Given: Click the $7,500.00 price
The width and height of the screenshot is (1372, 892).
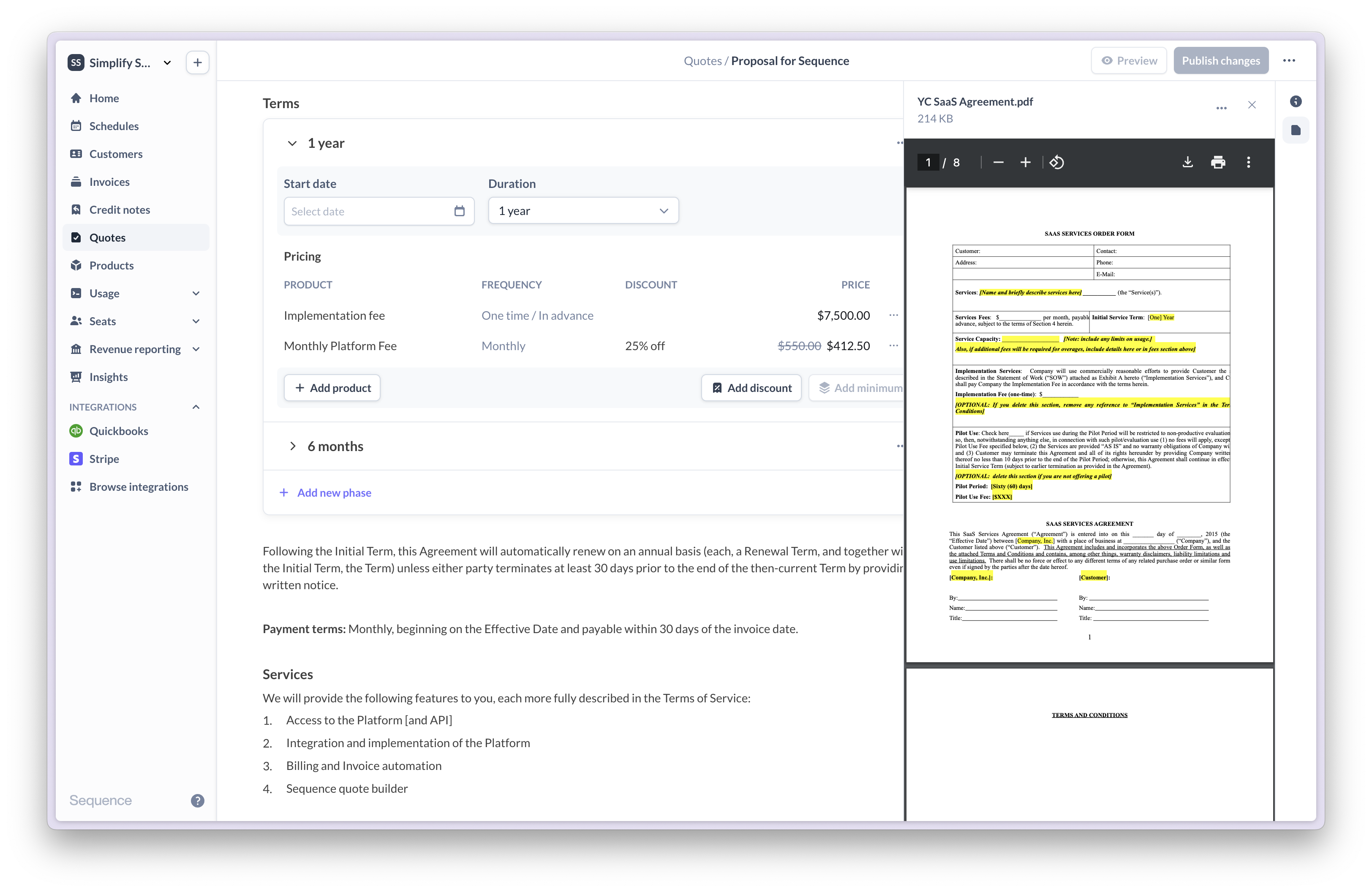Looking at the screenshot, I should point(844,315).
